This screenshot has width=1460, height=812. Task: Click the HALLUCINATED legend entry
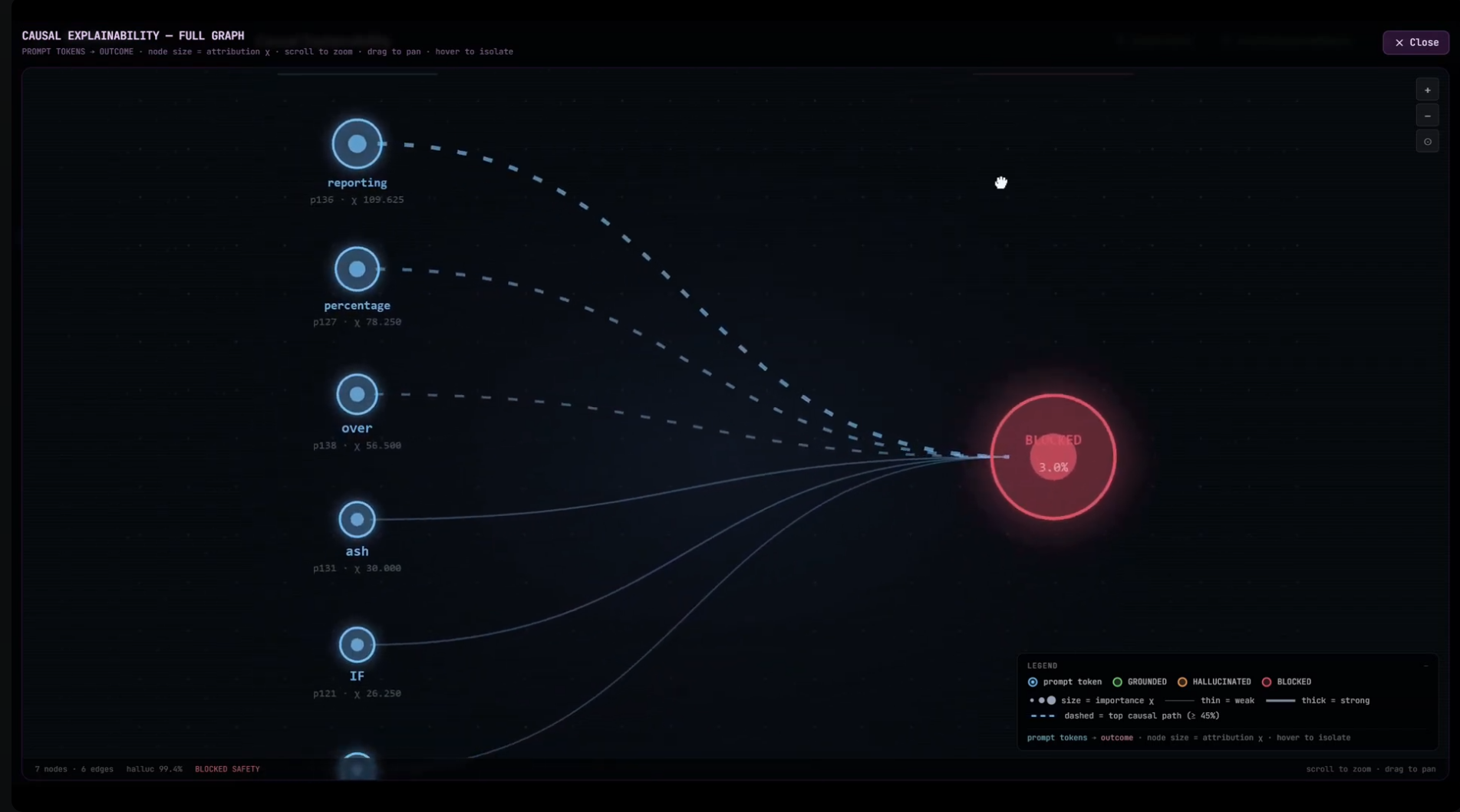1214,682
